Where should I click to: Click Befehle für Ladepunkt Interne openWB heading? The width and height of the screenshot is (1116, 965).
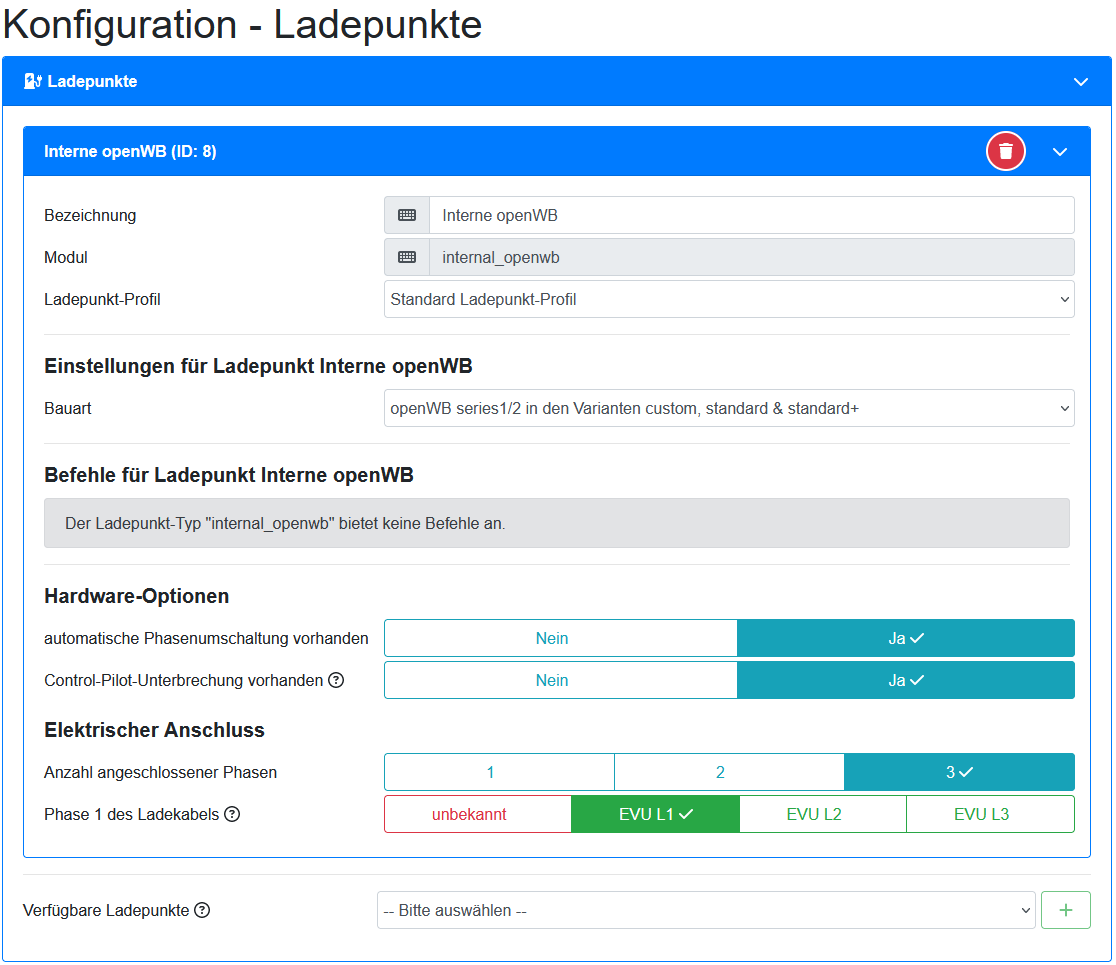tap(228, 475)
